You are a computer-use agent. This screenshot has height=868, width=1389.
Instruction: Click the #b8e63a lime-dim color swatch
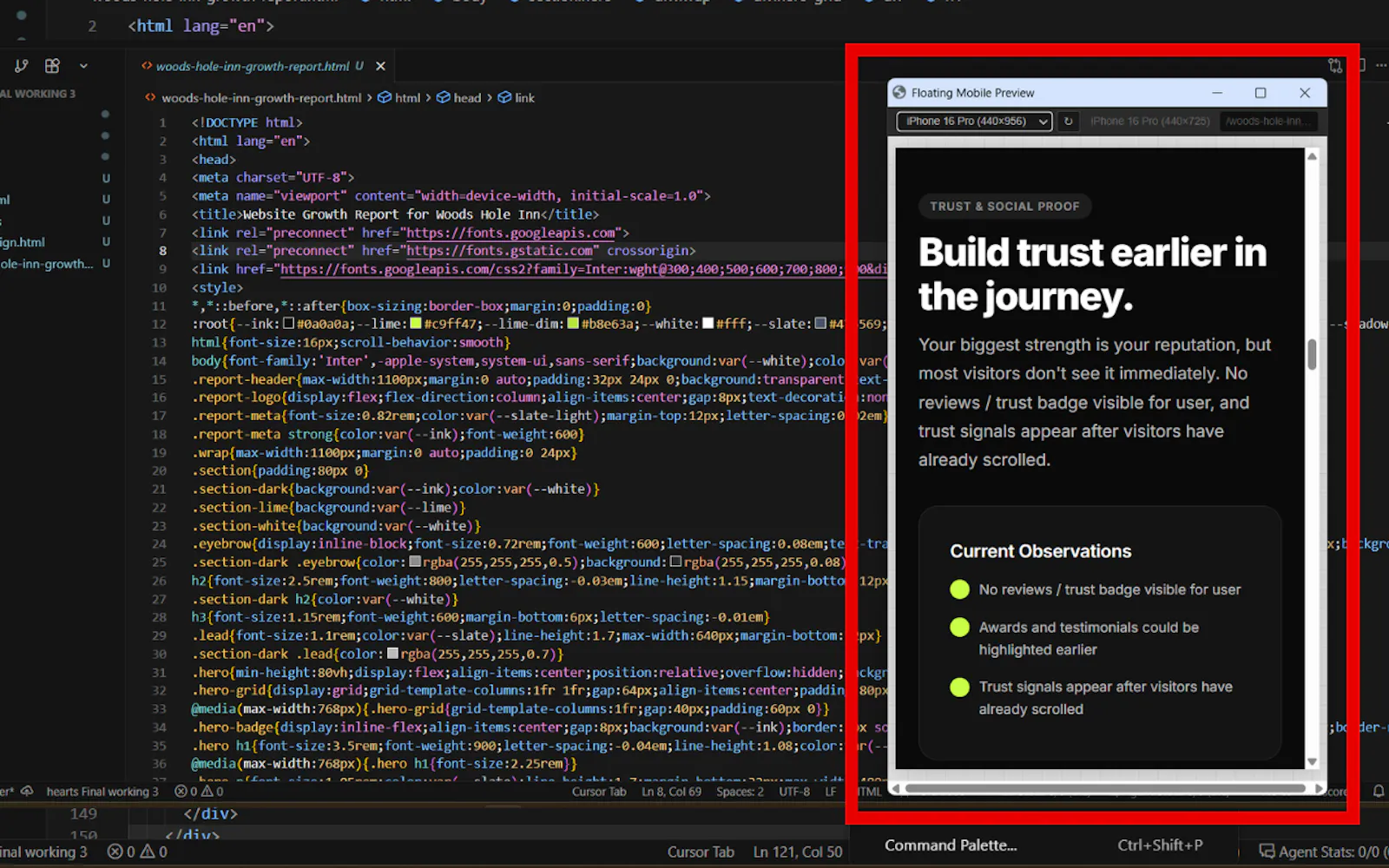[573, 324]
